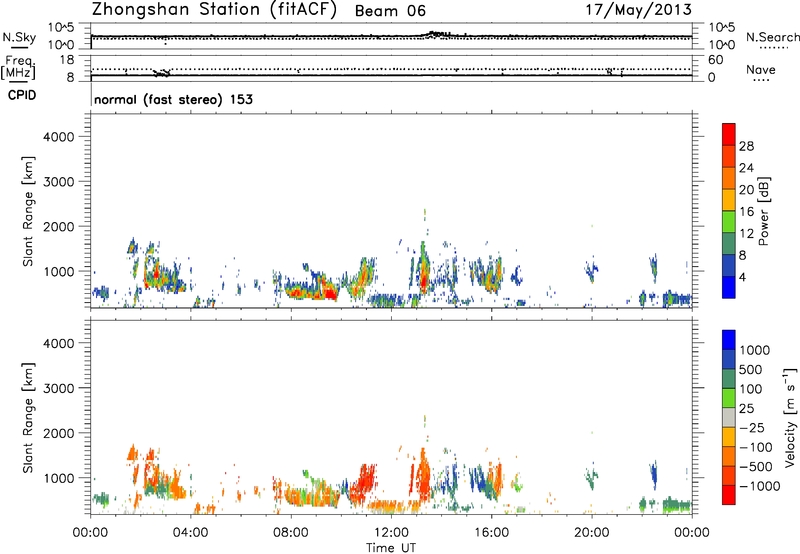Screen dimensions: 800x554
Task: Pick the bright blue bottom power colorbar segment
Action: 729,287
